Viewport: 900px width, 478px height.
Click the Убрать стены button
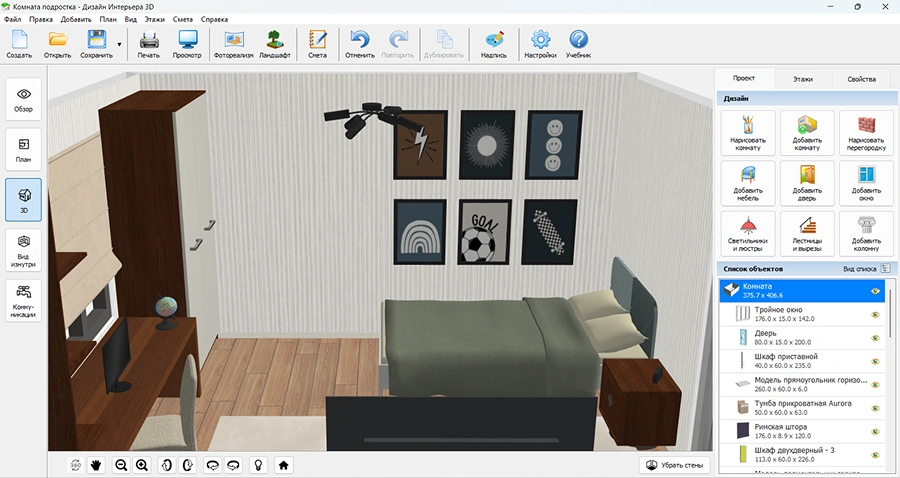677,465
